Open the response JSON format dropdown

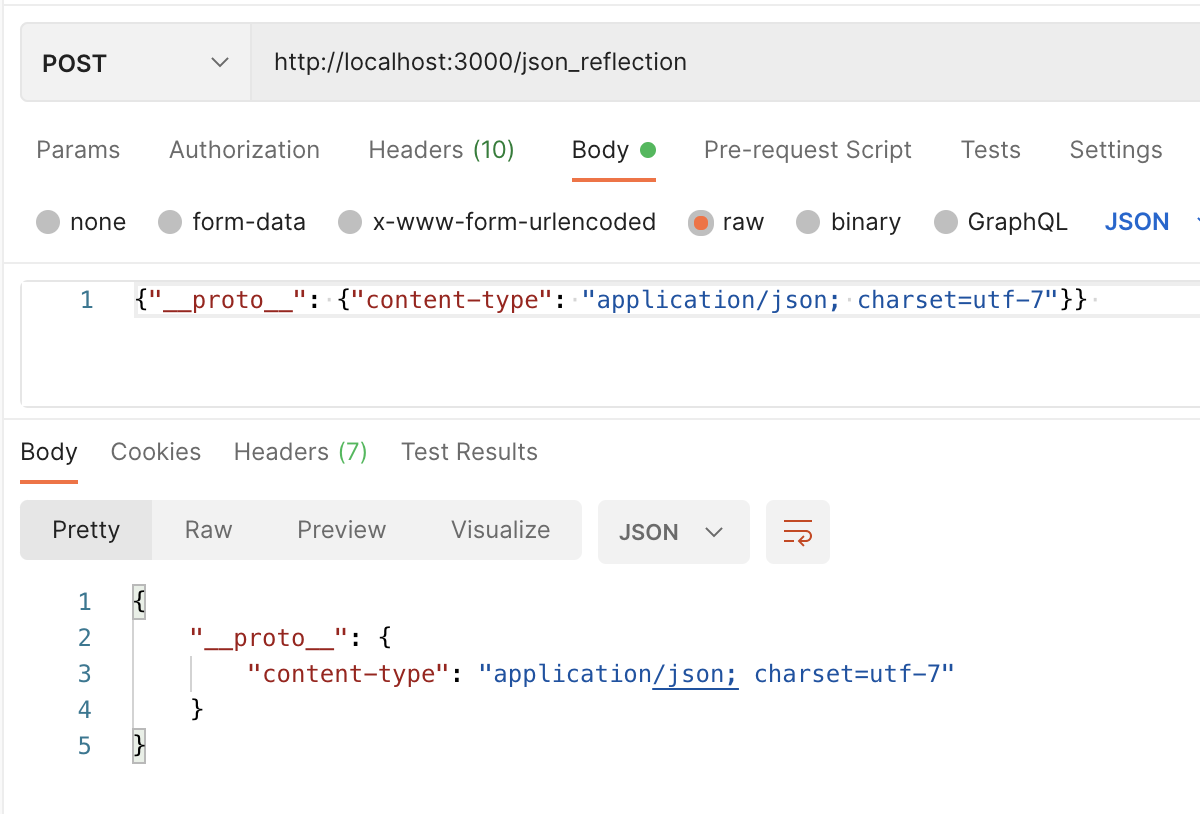pos(673,532)
